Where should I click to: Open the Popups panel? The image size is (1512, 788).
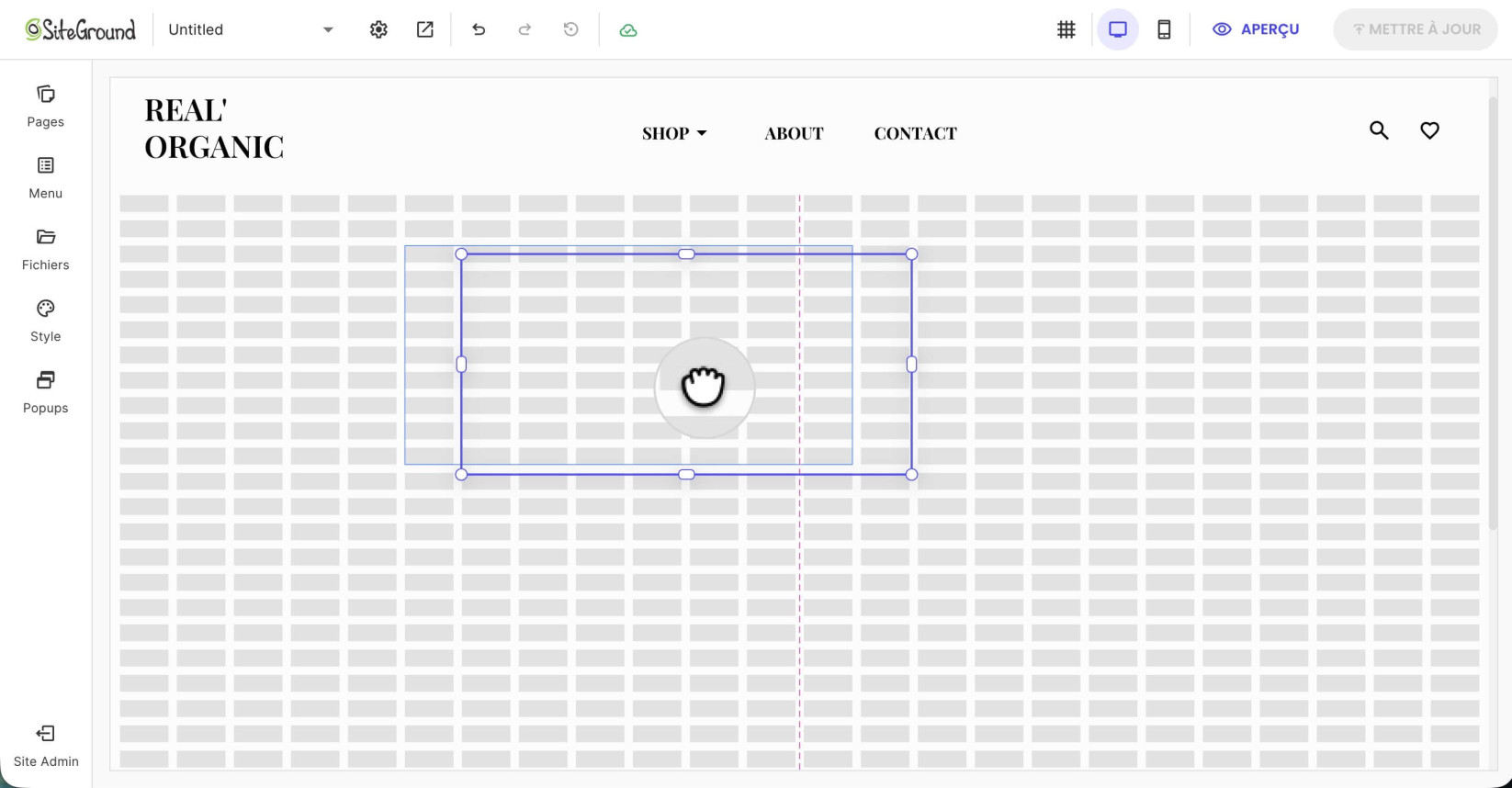45,393
